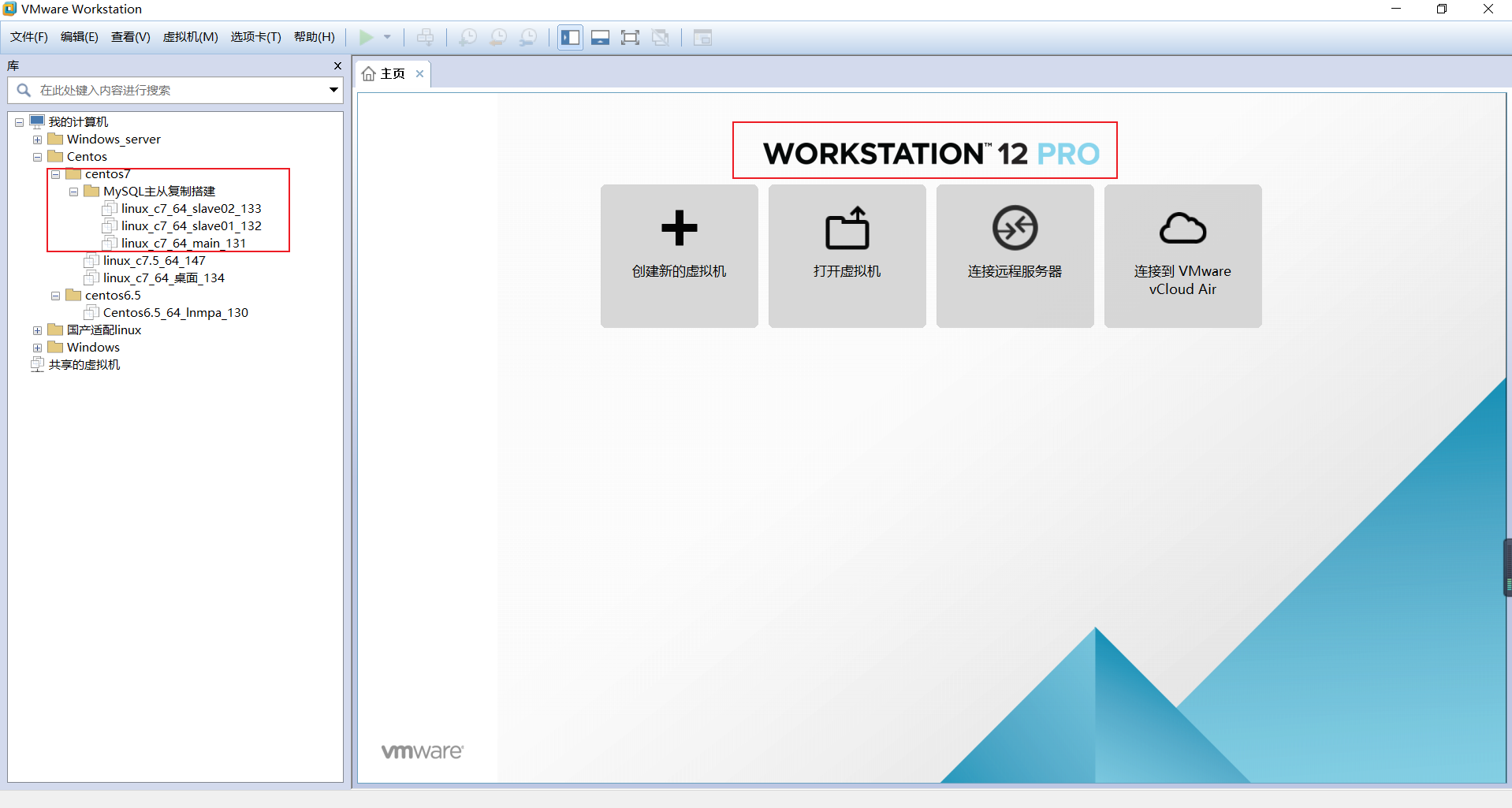Click the linux_c7_64_slave02_133 VM icon

pyautogui.click(x=110, y=209)
